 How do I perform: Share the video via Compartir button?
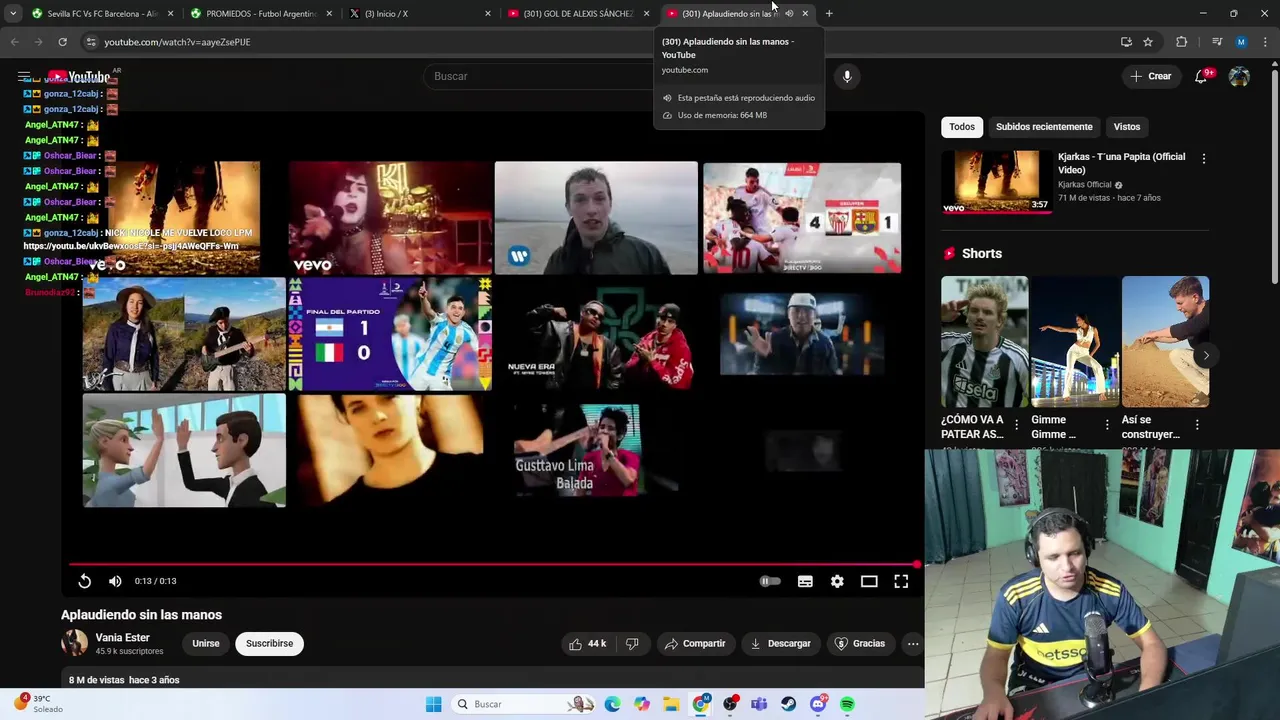tap(696, 643)
